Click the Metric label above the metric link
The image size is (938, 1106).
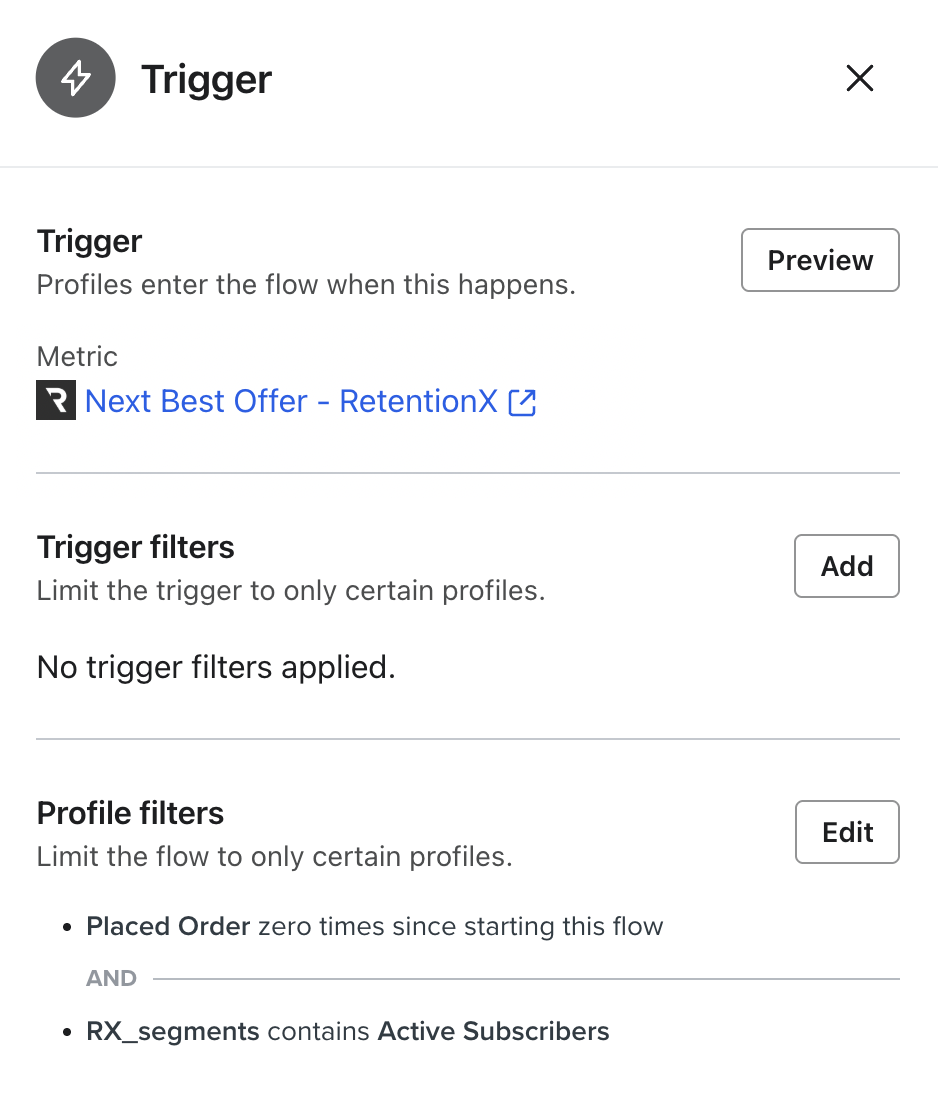[76, 356]
